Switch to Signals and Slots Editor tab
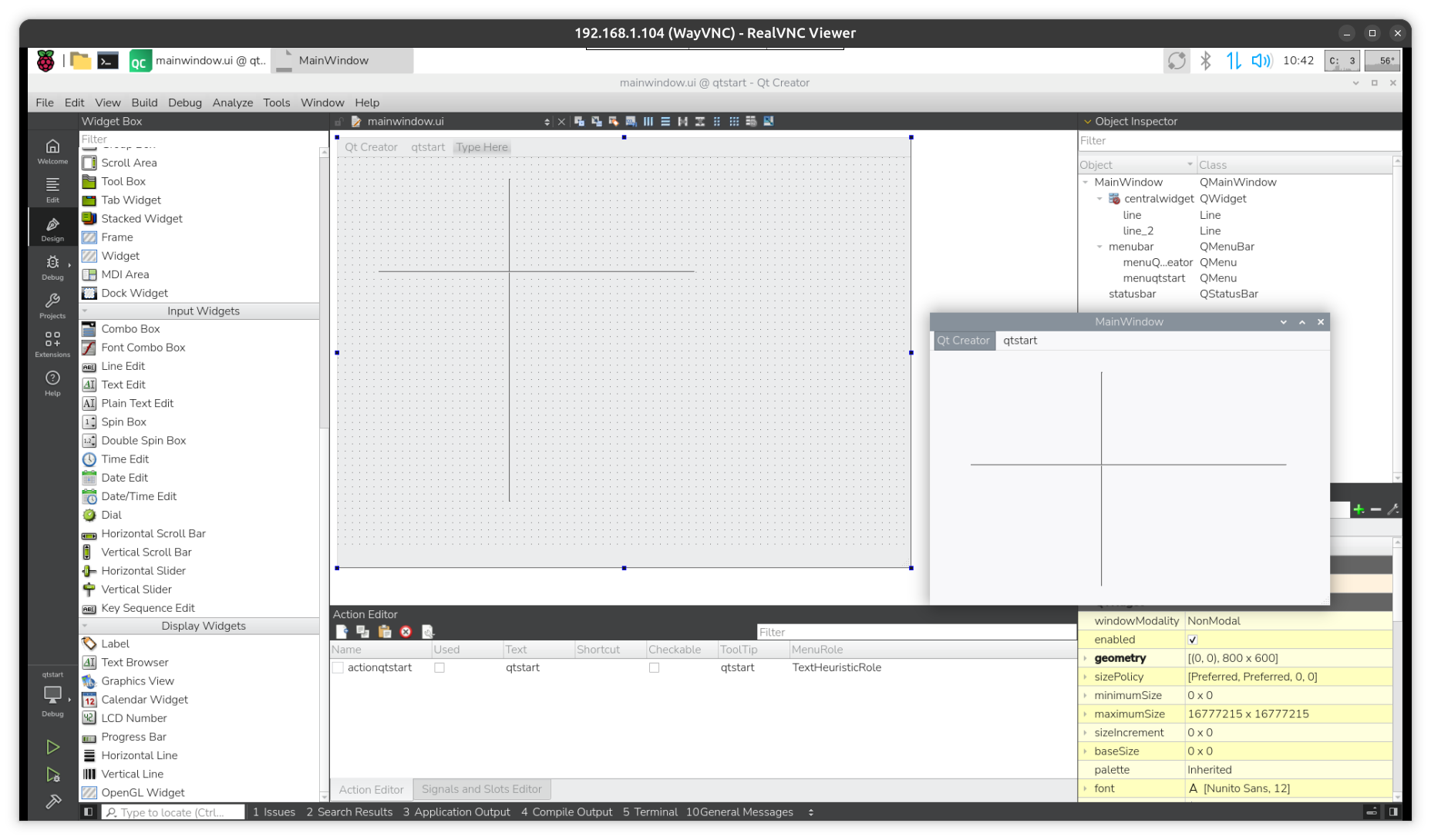The image size is (1431, 840). [x=481, y=789]
